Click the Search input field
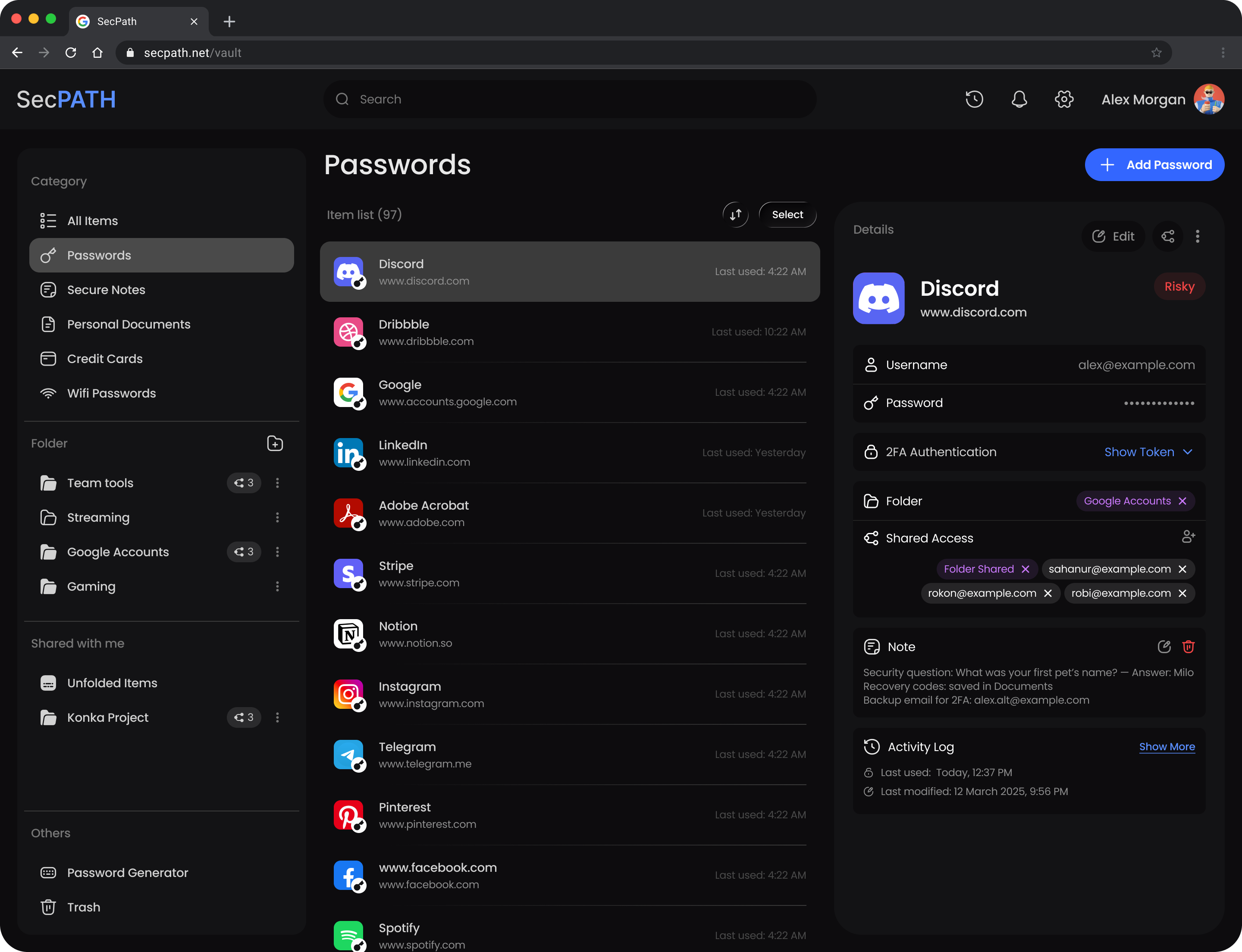The image size is (1242, 952). coord(570,99)
